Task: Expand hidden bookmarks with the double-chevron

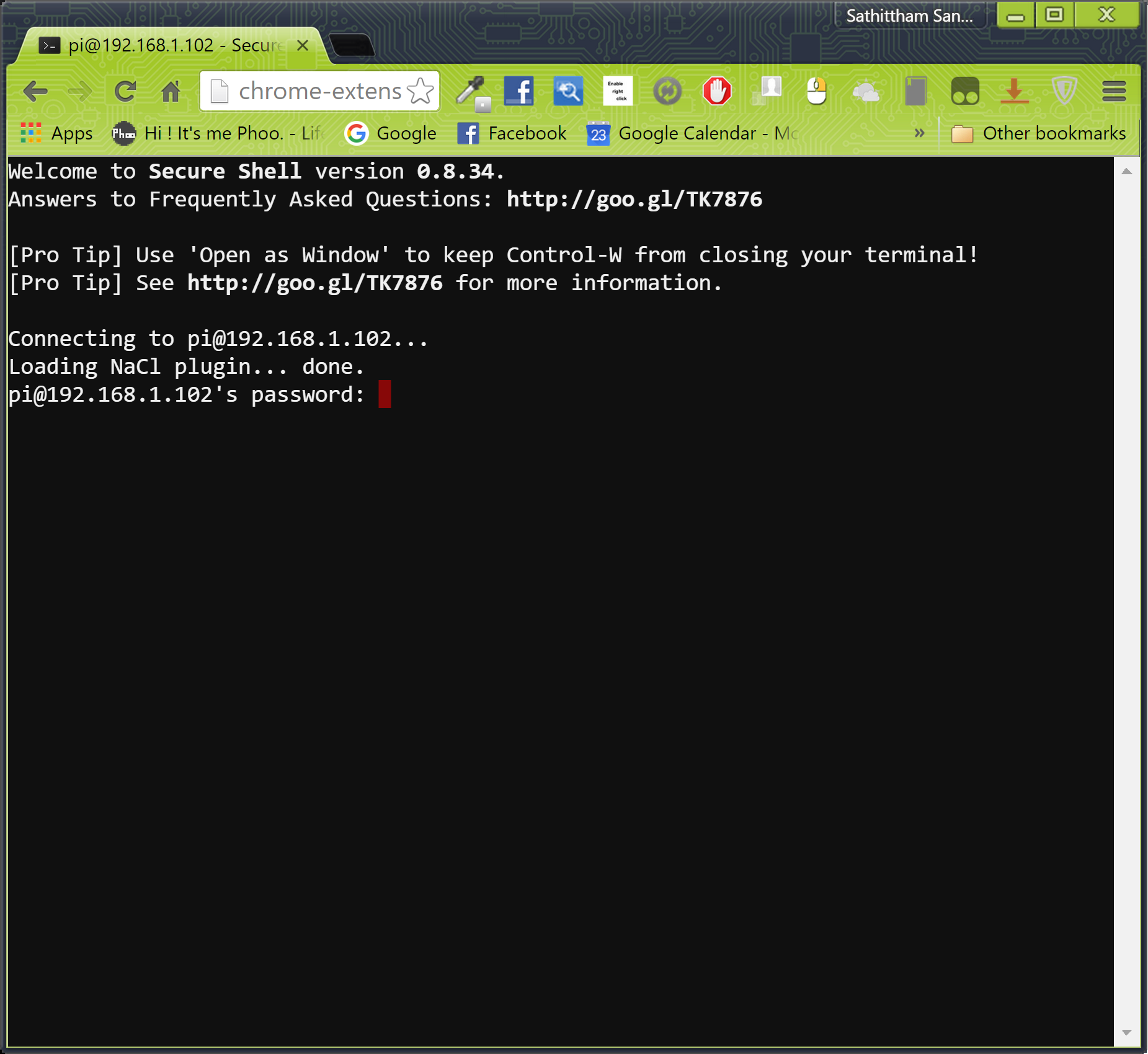Action: tap(919, 133)
